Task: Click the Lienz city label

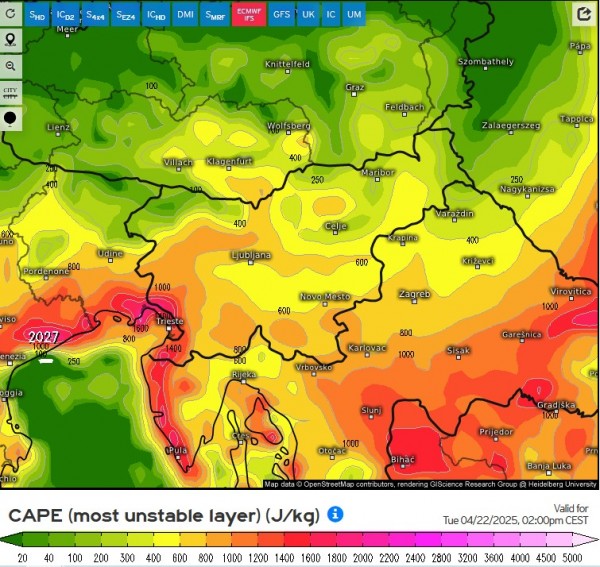Action: point(58,127)
